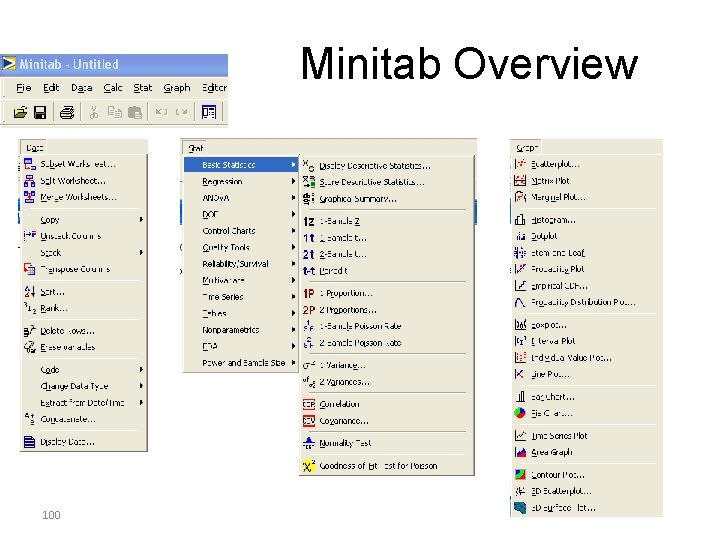Click the Paired t icon

click(309, 271)
